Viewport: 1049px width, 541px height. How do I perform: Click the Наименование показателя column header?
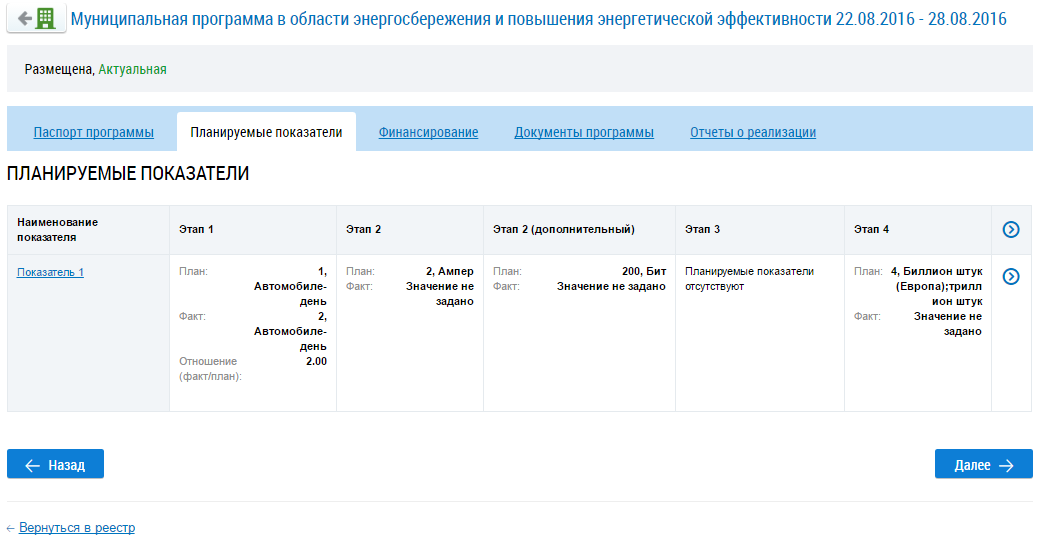tap(58, 230)
